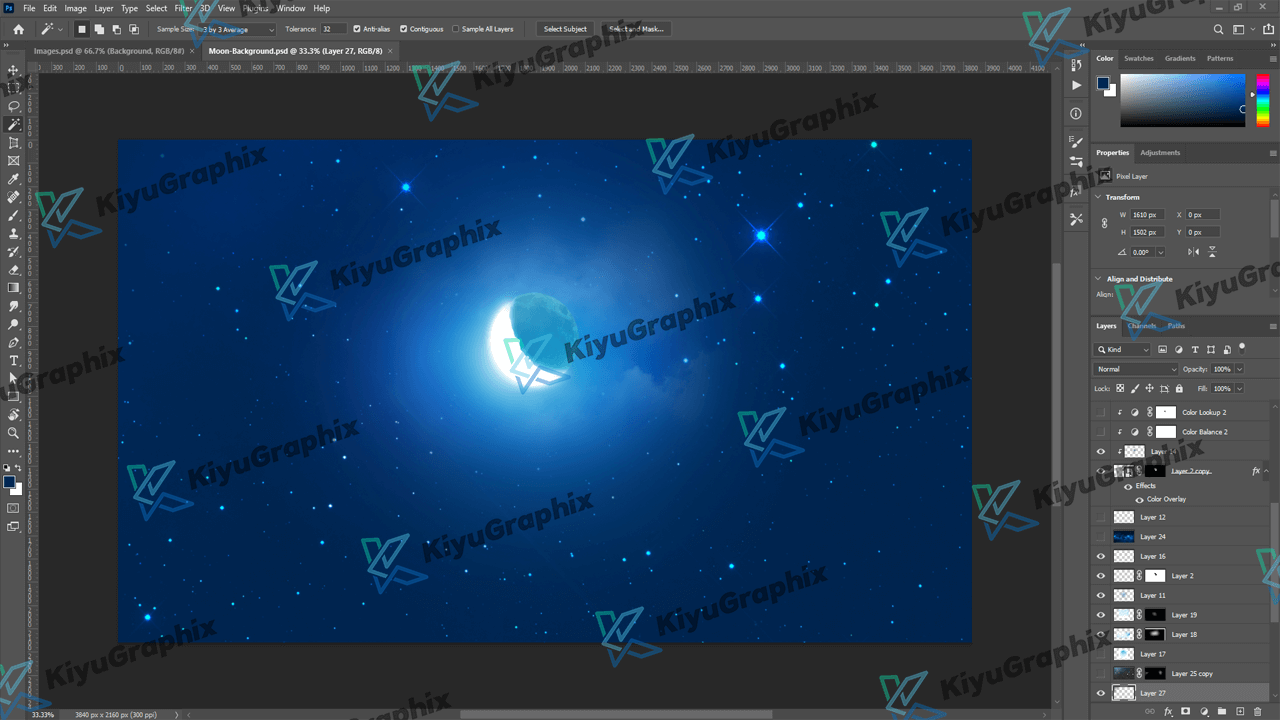Click the Select and Mask button
Image resolution: width=1280 pixels, height=720 pixels.
point(636,29)
